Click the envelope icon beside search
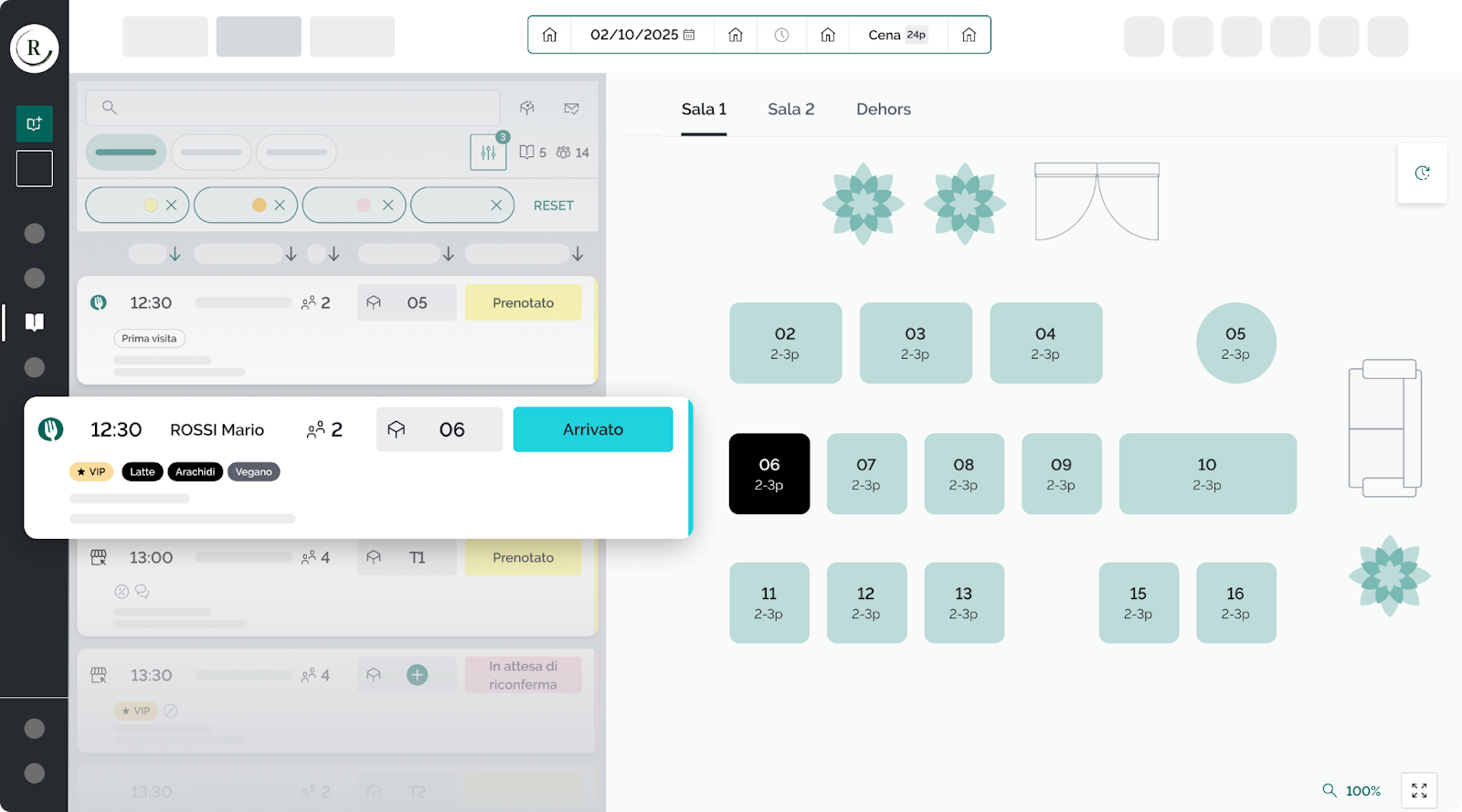 click(572, 108)
